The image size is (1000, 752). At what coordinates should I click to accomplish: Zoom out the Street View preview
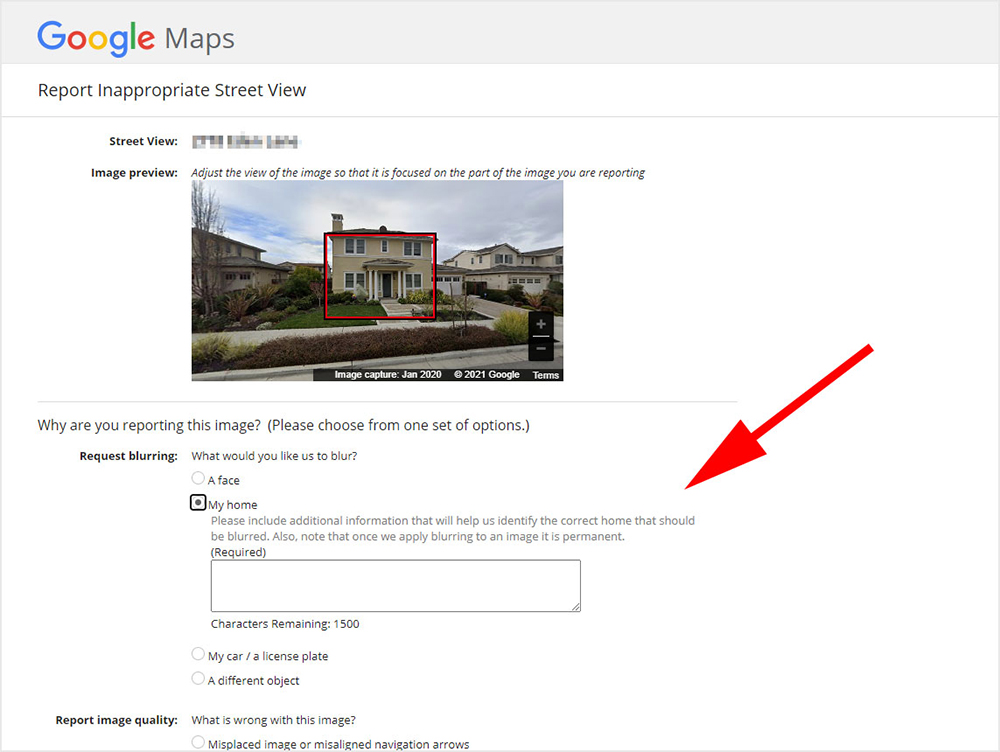tap(541, 349)
